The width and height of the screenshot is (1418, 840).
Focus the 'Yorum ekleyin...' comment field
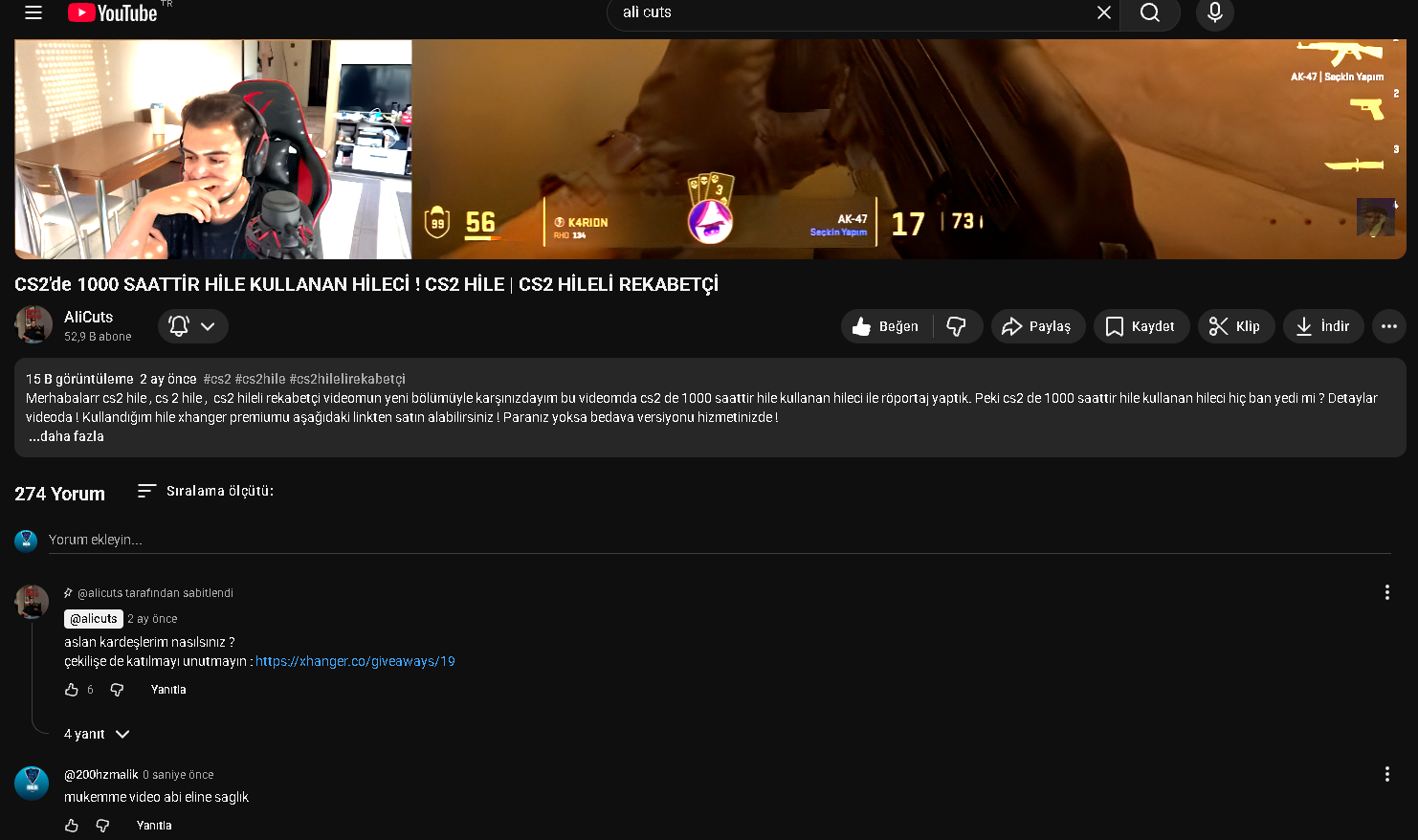(x=720, y=541)
